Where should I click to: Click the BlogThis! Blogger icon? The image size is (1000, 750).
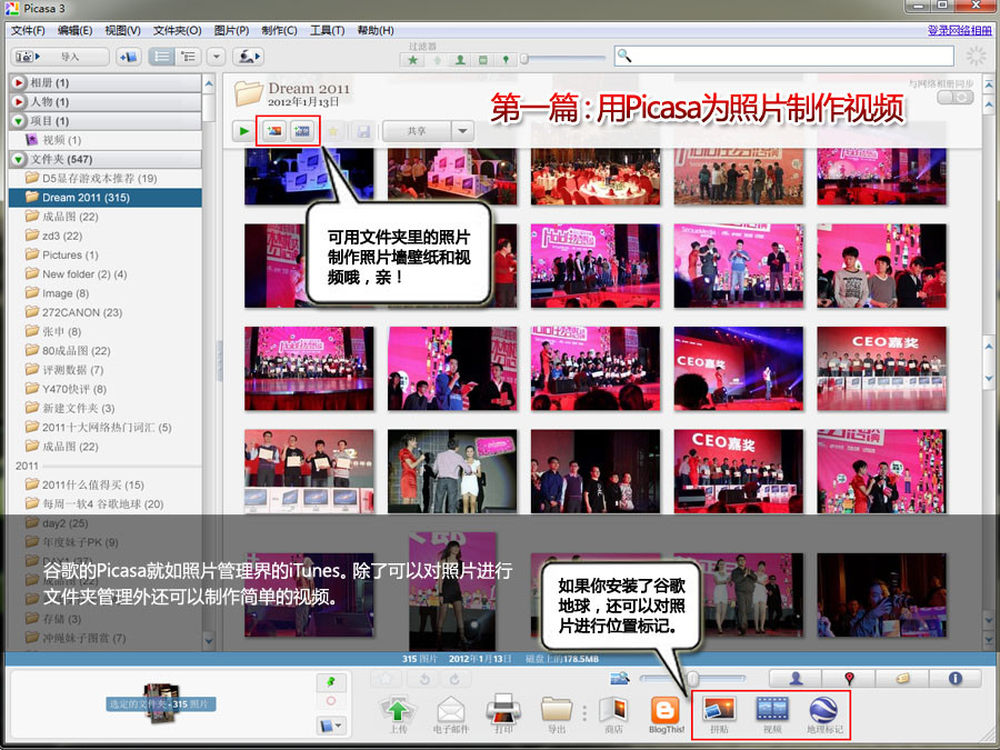tap(665, 710)
